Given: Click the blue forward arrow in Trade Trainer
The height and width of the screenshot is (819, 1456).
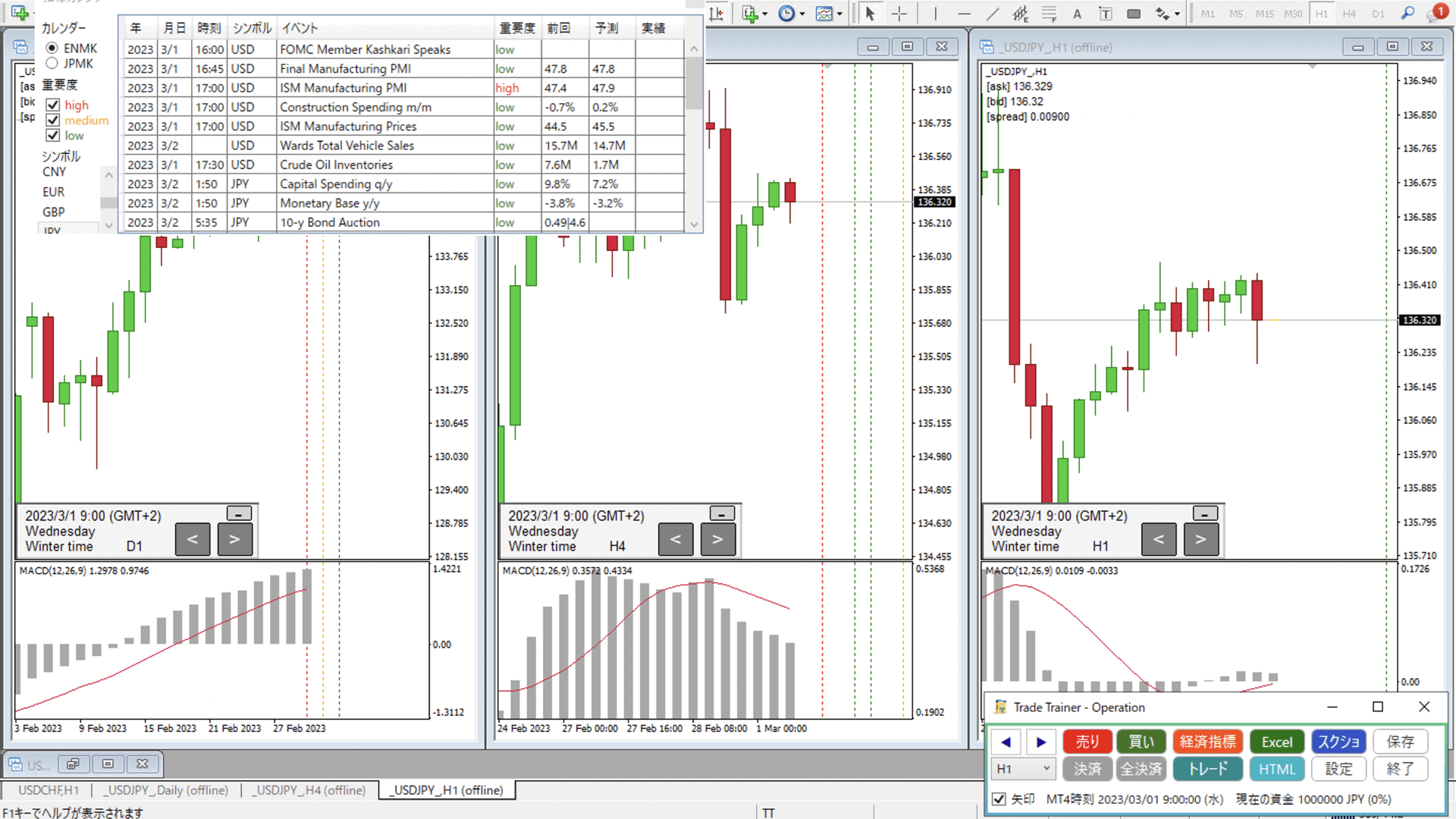Looking at the screenshot, I should click(1041, 742).
